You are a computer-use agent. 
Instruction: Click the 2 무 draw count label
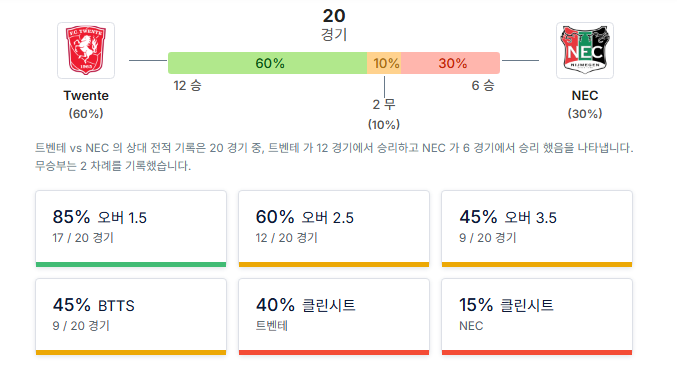[x=384, y=104]
